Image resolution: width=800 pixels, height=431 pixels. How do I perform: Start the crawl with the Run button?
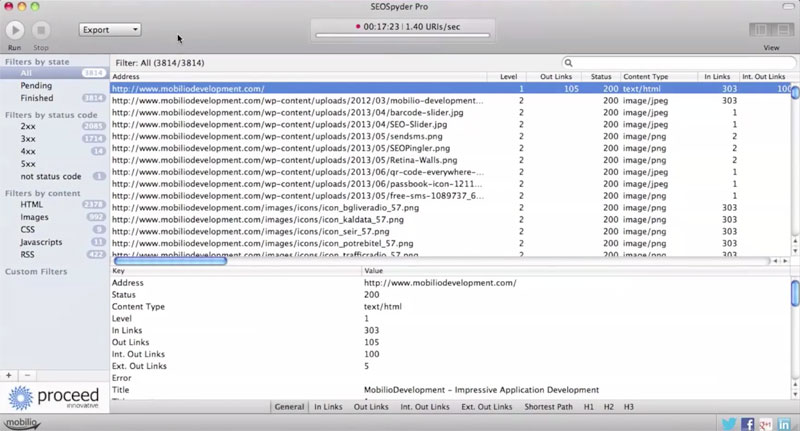coord(15,30)
